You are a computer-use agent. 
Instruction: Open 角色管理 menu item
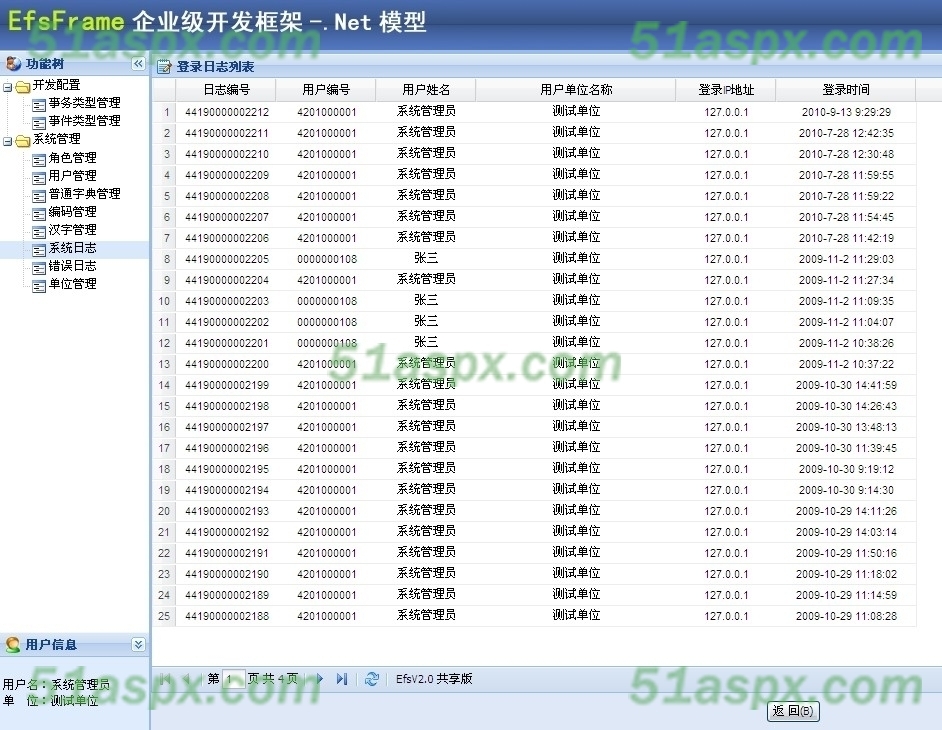73,157
